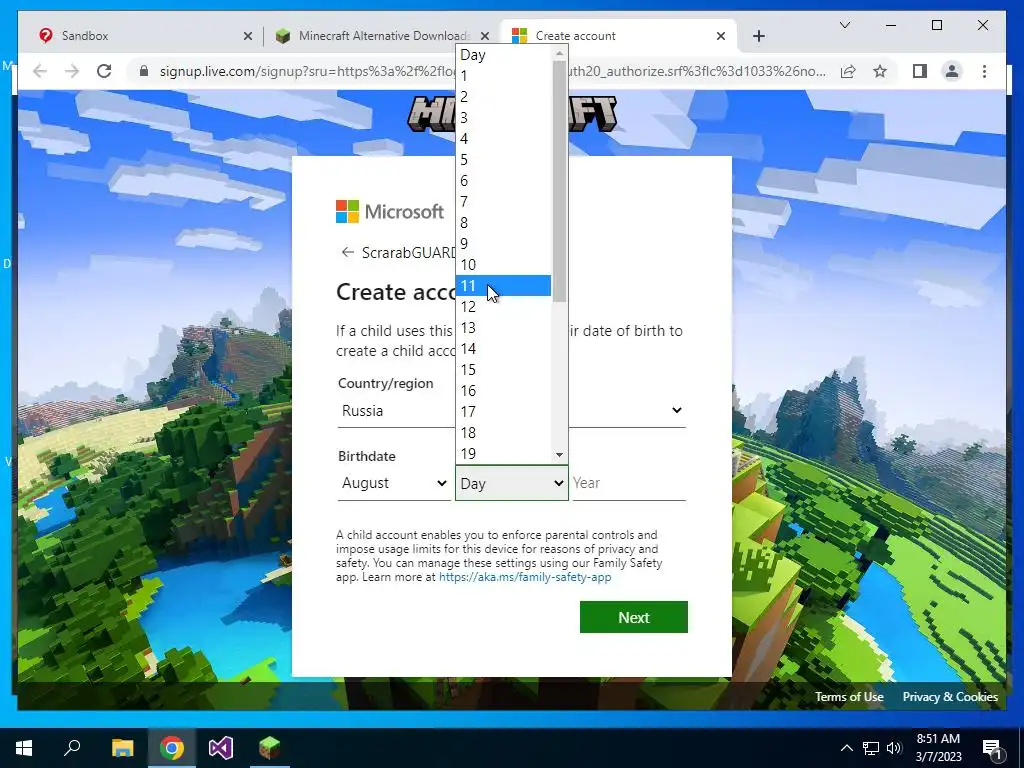Reload the page with the refresh icon
Screen dimensions: 1024x768
coord(104,71)
